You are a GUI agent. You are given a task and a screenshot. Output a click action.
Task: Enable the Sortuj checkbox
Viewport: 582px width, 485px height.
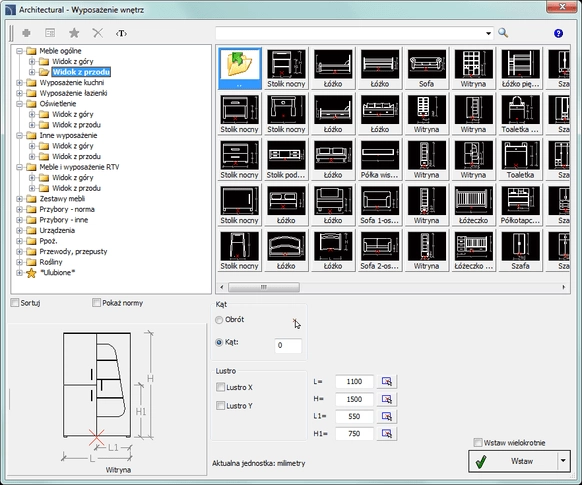click(x=15, y=303)
